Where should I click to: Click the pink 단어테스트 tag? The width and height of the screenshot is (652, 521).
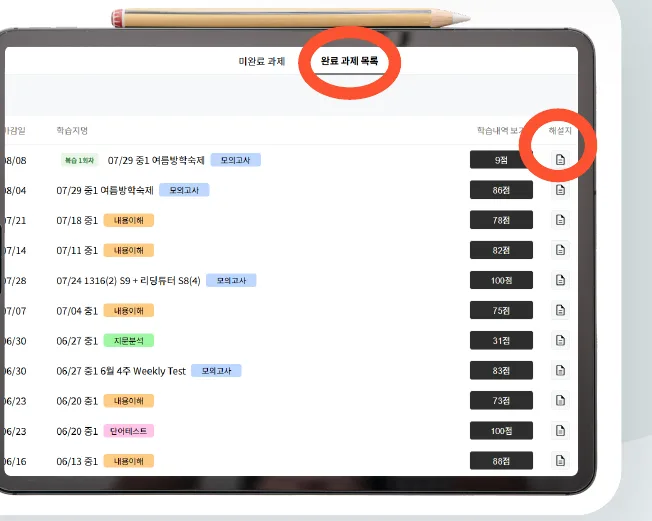(x=128, y=431)
